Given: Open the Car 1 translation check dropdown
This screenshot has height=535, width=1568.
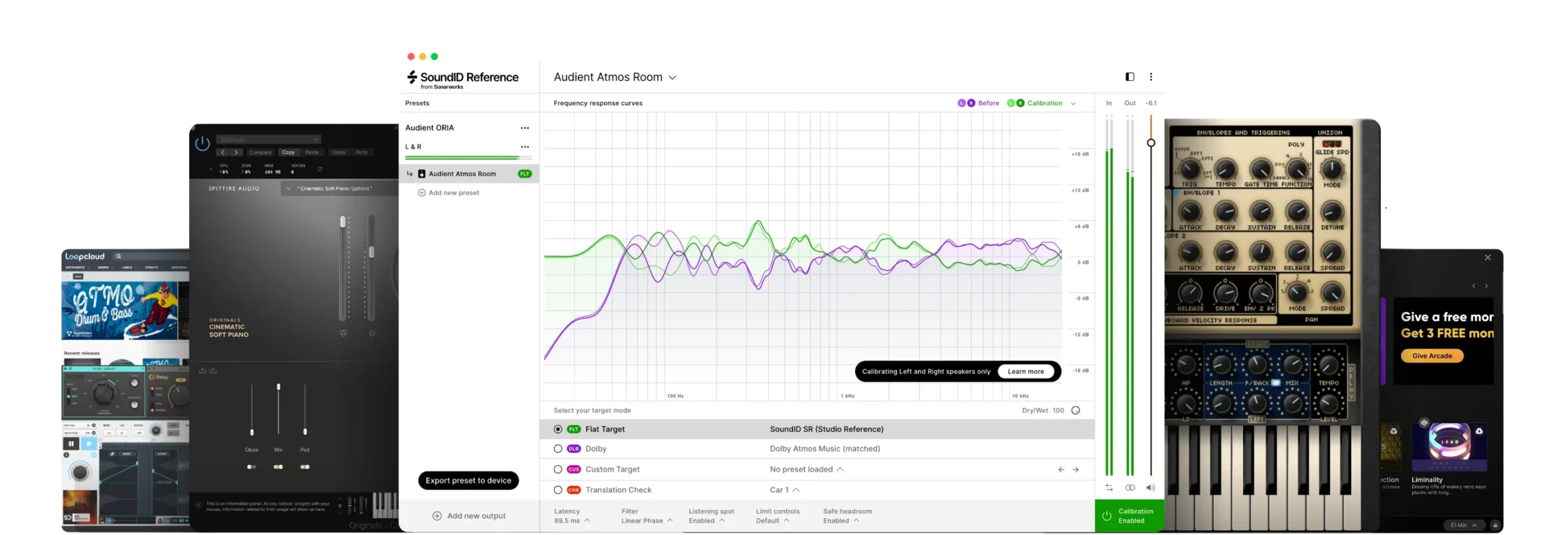Looking at the screenshot, I should coord(785,490).
